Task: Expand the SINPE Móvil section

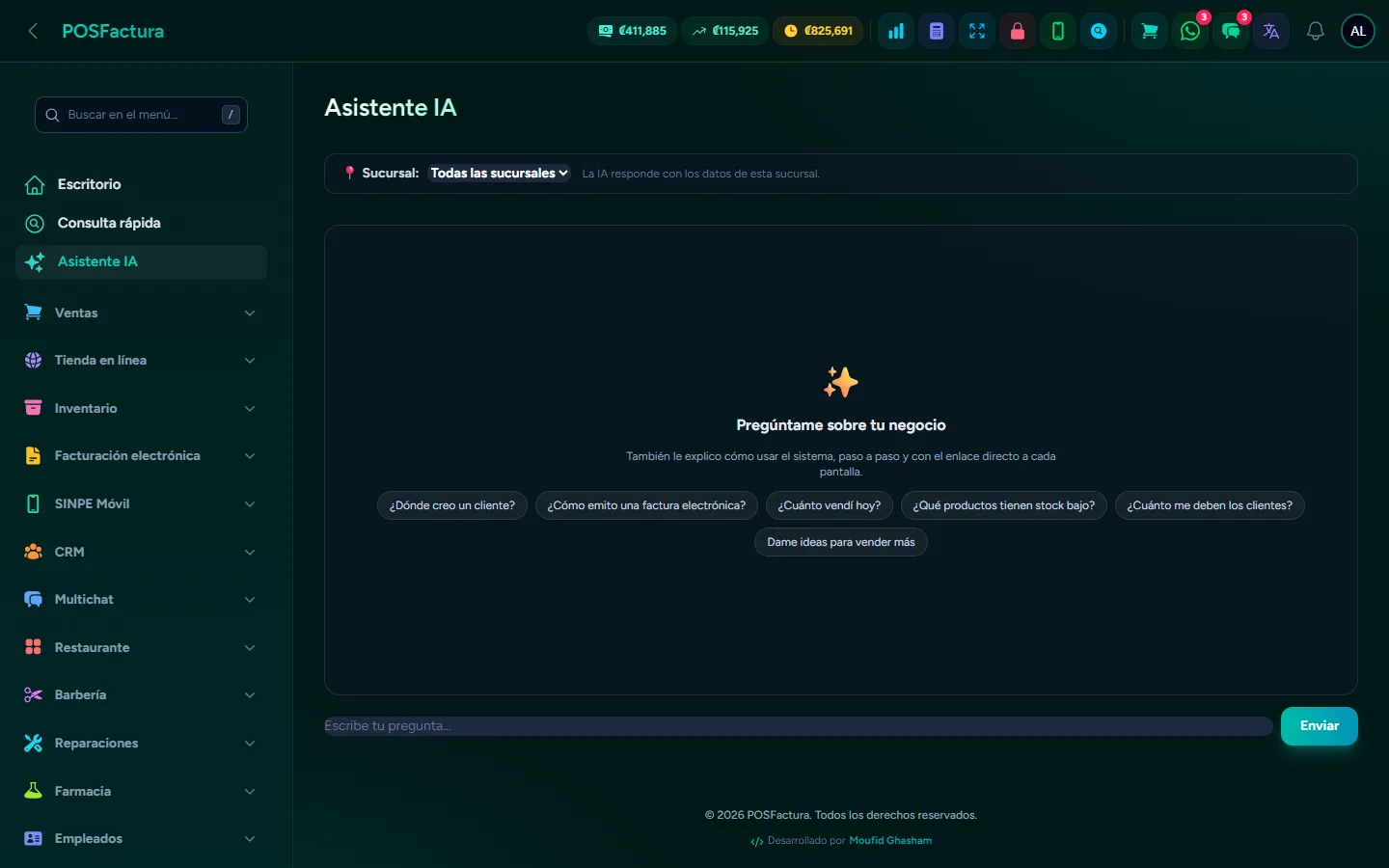Action: (141, 503)
